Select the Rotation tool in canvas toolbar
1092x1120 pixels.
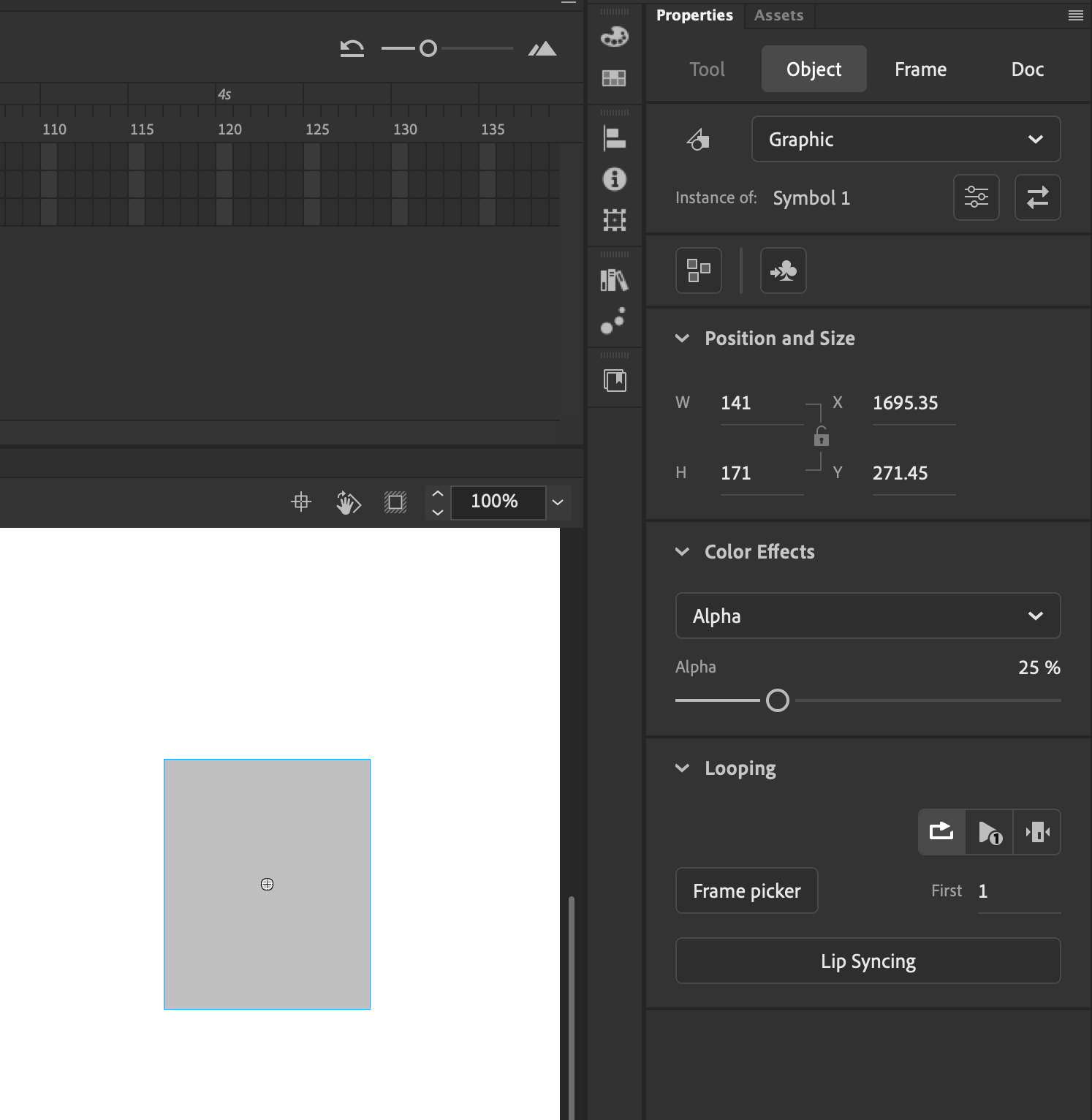349,502
